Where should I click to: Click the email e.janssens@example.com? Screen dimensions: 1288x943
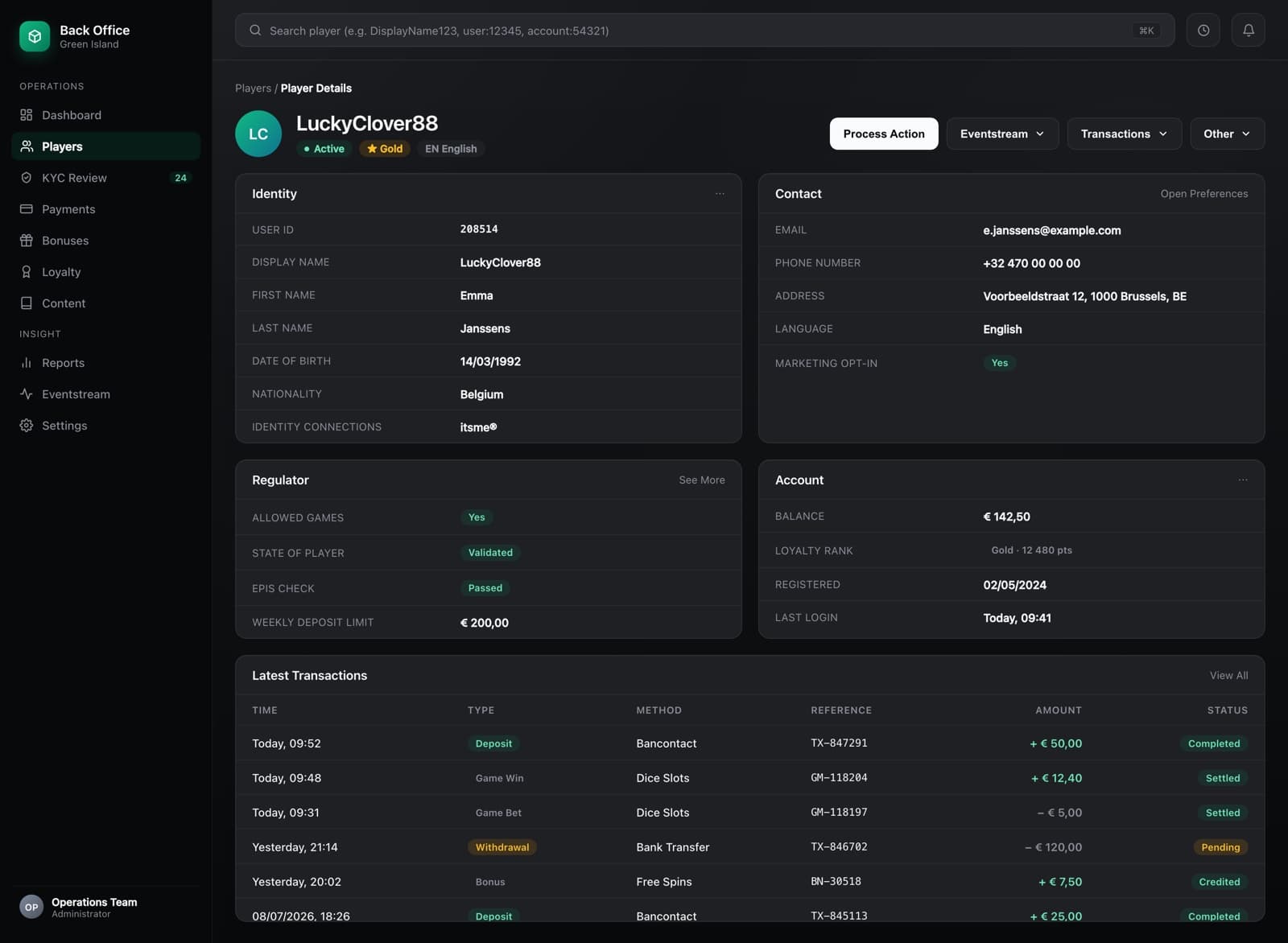pos(1052,230)
